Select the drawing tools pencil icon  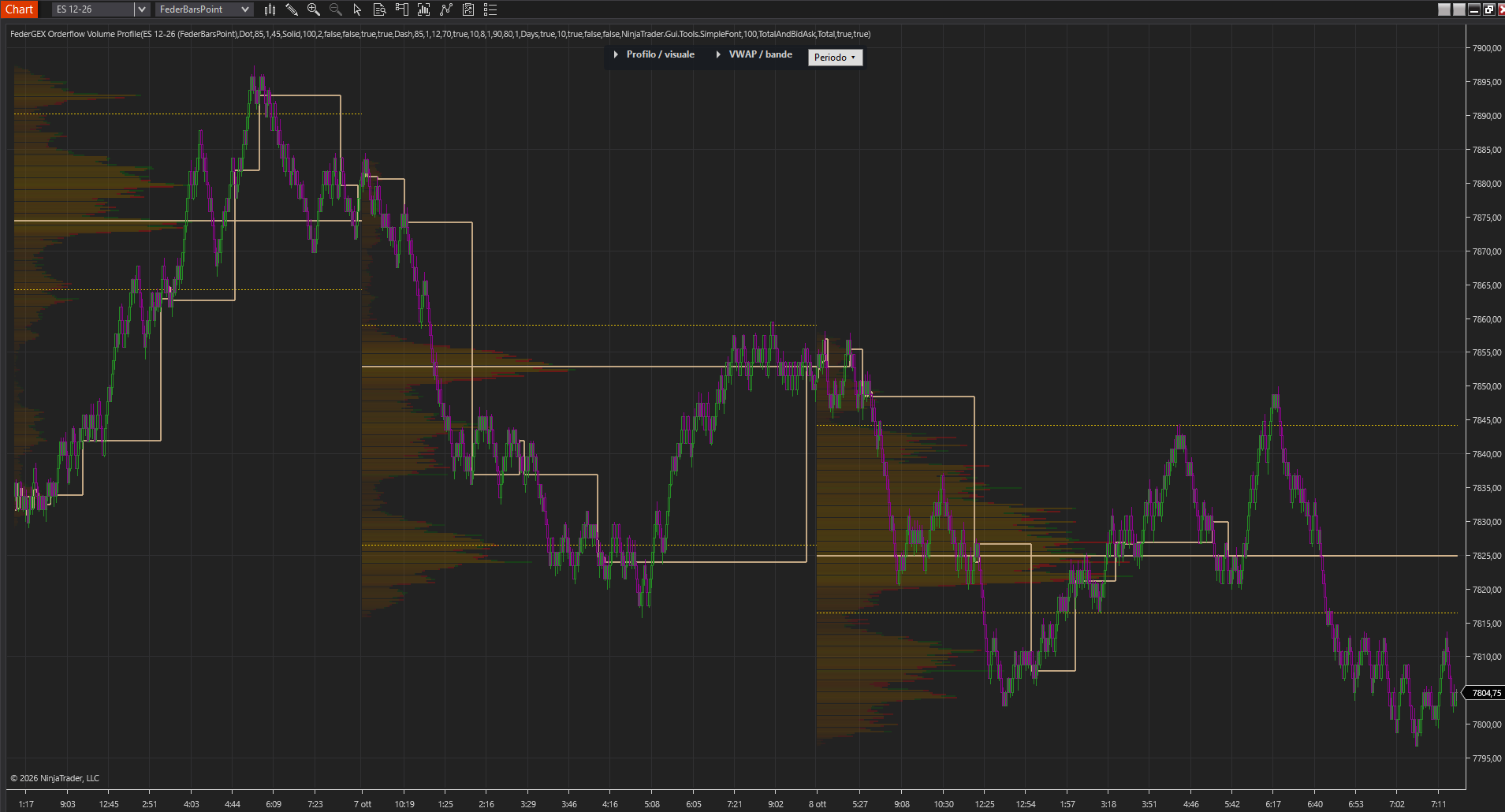[x=292, y=9]
